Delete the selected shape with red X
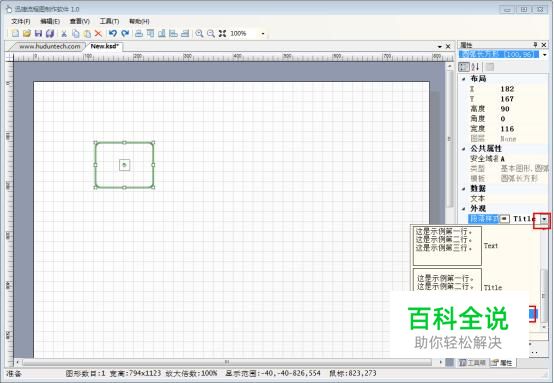This screenshot has width=554, height=383. 98,34
